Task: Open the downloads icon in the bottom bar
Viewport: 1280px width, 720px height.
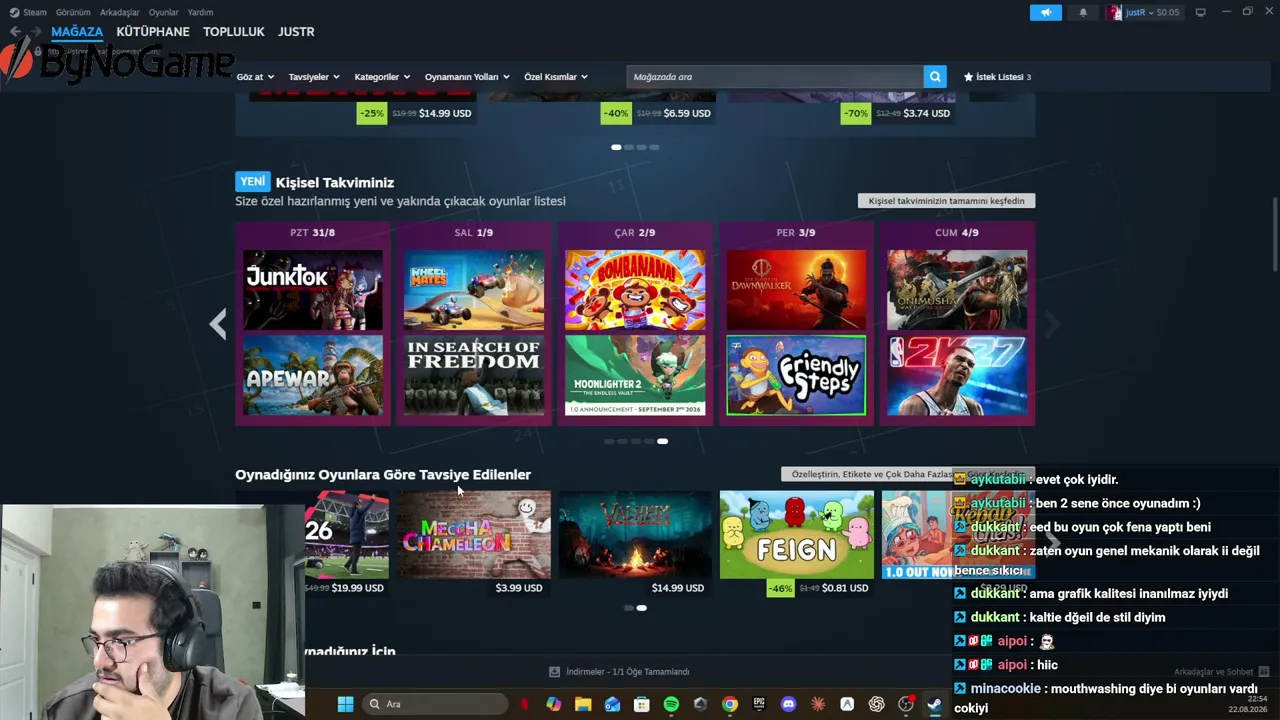Action: (x=554, y=672)
